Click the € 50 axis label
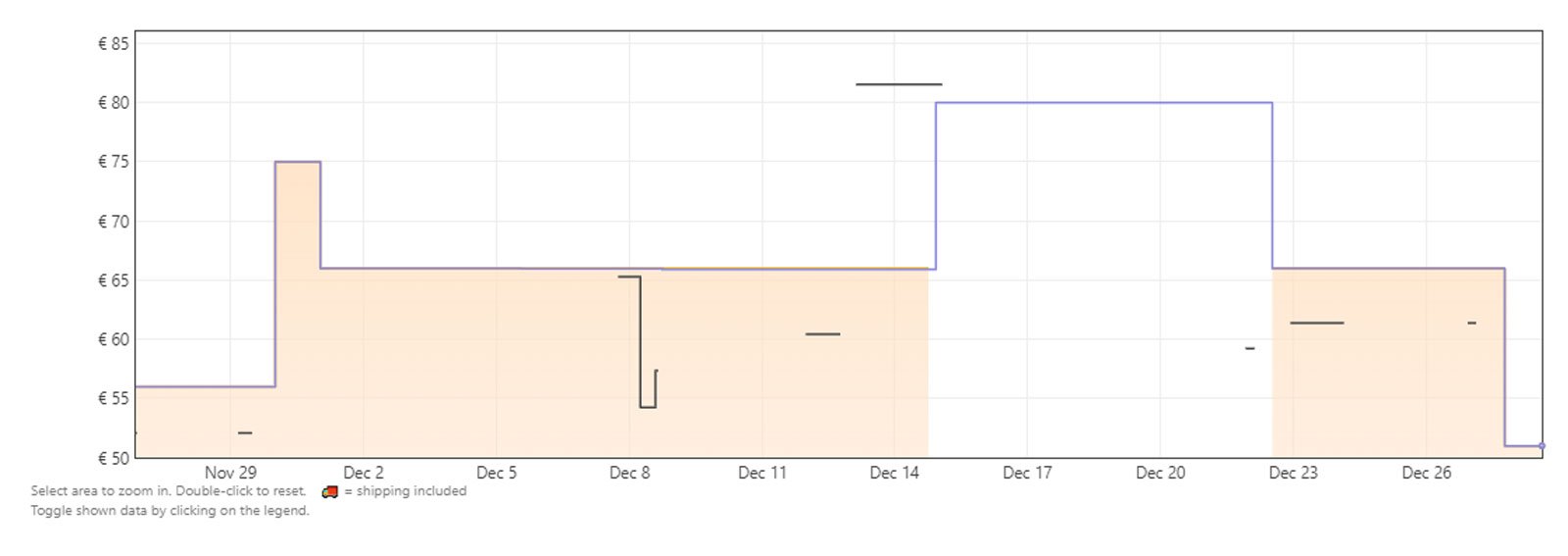The height and width of the screenshot is (556, 1568). point(113,458)
